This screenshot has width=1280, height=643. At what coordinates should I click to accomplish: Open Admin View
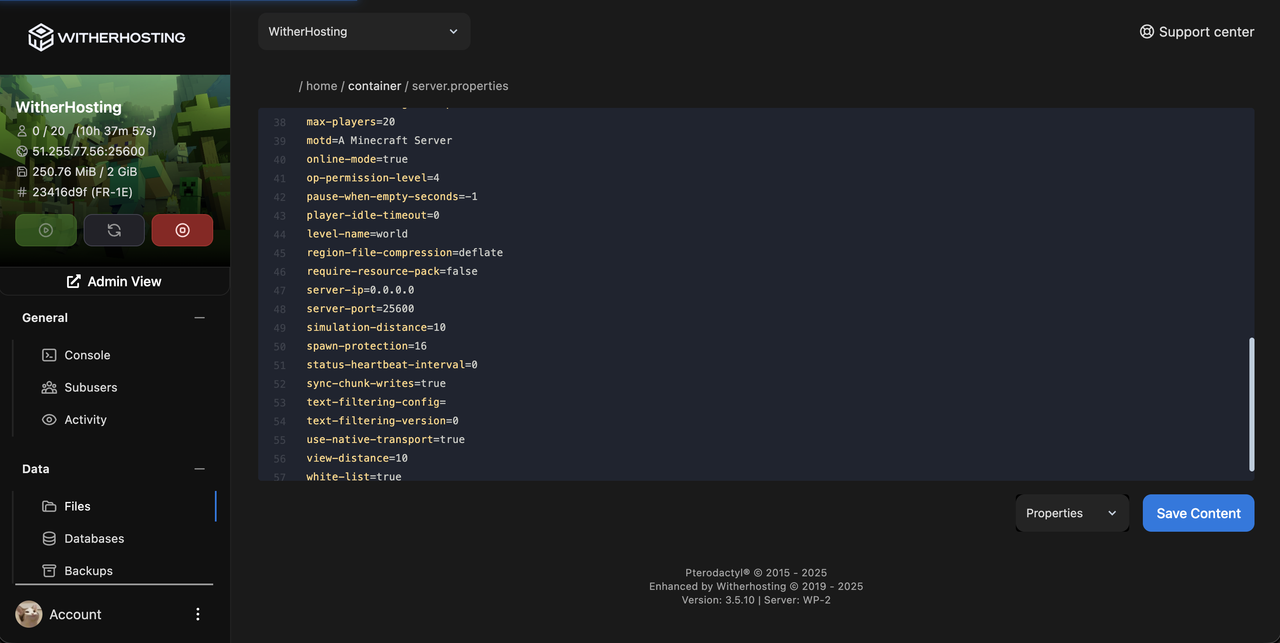[114, 281]
